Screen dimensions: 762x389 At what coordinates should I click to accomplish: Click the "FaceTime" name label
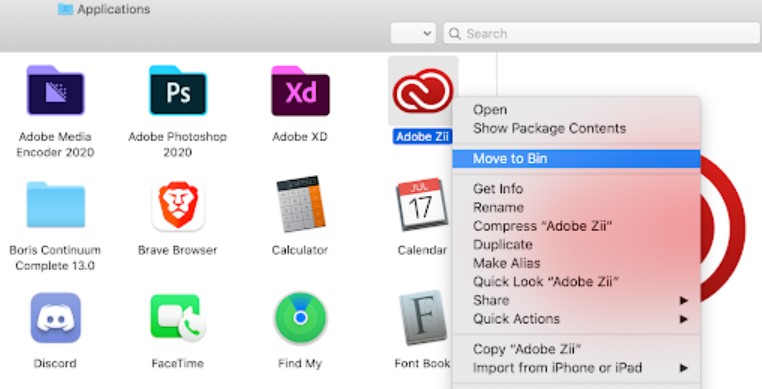click(177, 363)
